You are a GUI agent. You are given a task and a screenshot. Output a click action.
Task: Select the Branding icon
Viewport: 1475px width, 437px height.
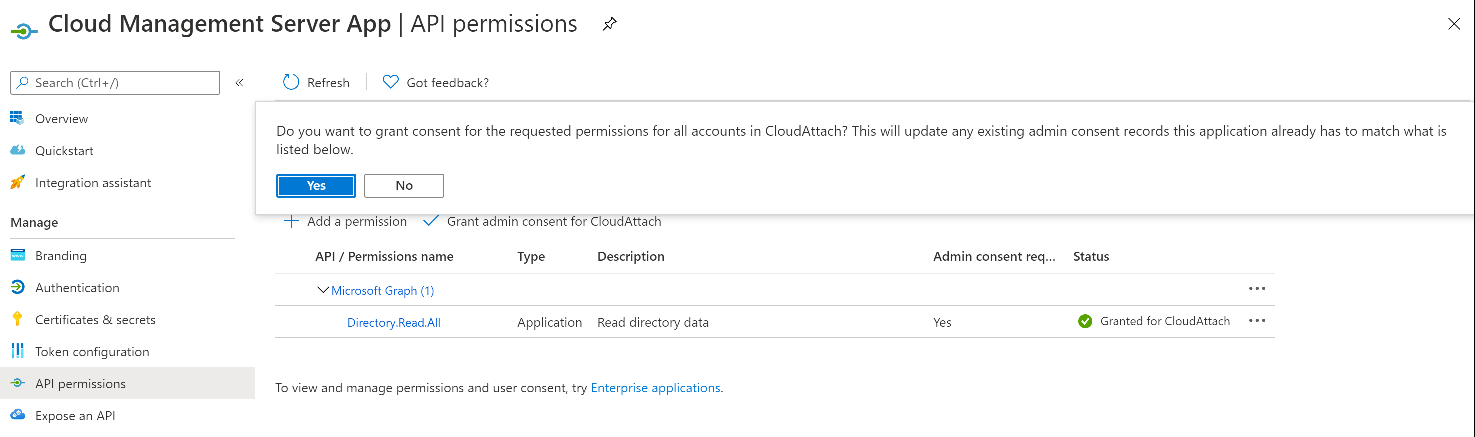[x=17, y=255]
